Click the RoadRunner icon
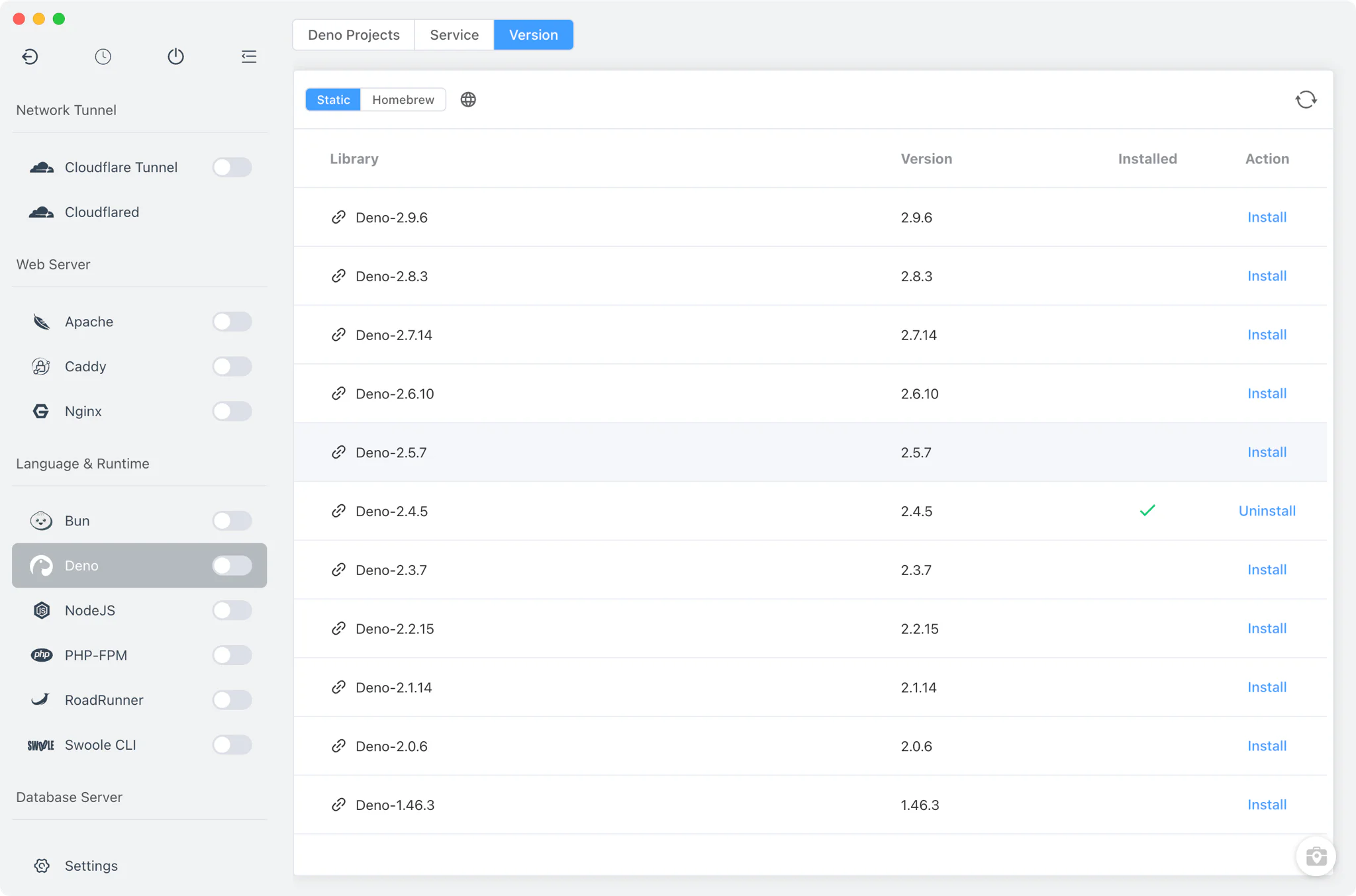Image resolution: width=1356 pixels, height=896 pixels. (40, 699)
